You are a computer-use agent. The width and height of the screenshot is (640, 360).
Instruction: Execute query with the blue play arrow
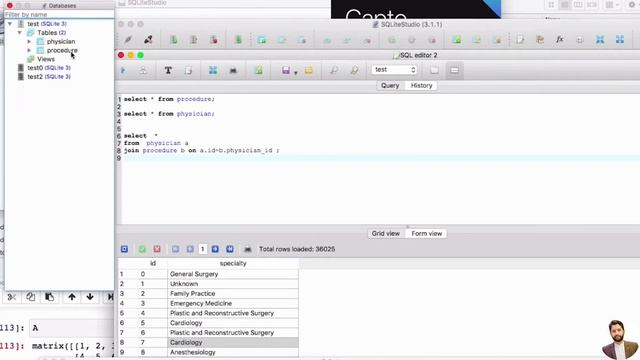123,70
